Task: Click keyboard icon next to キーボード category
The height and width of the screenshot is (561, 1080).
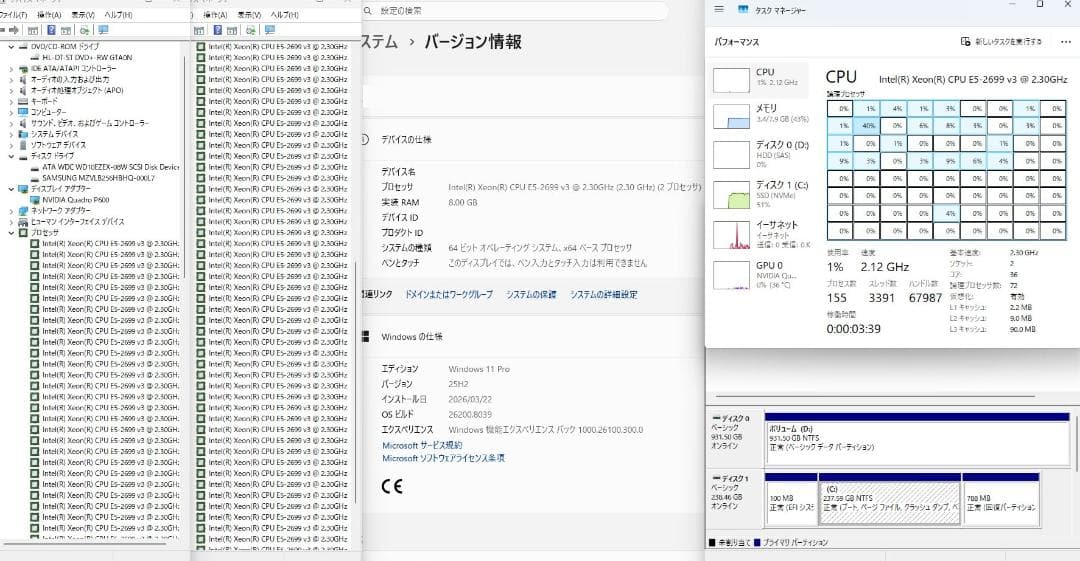Action: click(x=23, y=101)
